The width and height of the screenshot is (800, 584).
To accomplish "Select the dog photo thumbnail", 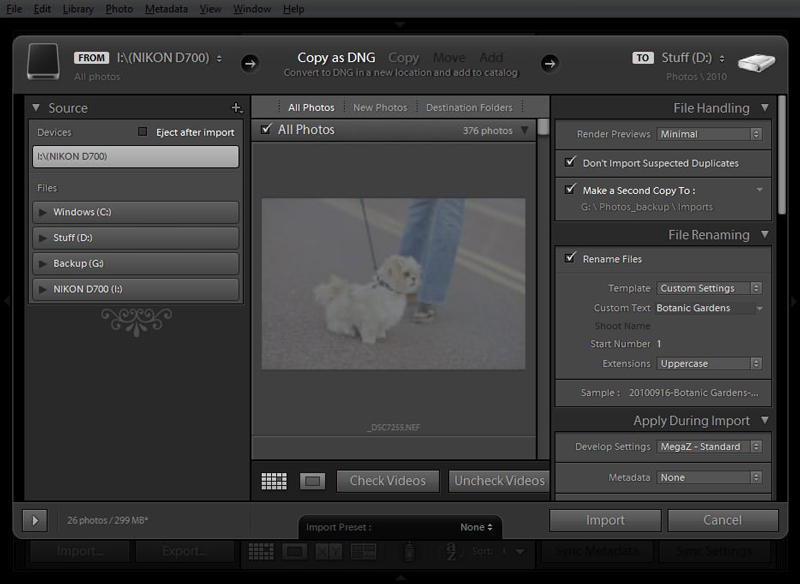I will 393,283.
